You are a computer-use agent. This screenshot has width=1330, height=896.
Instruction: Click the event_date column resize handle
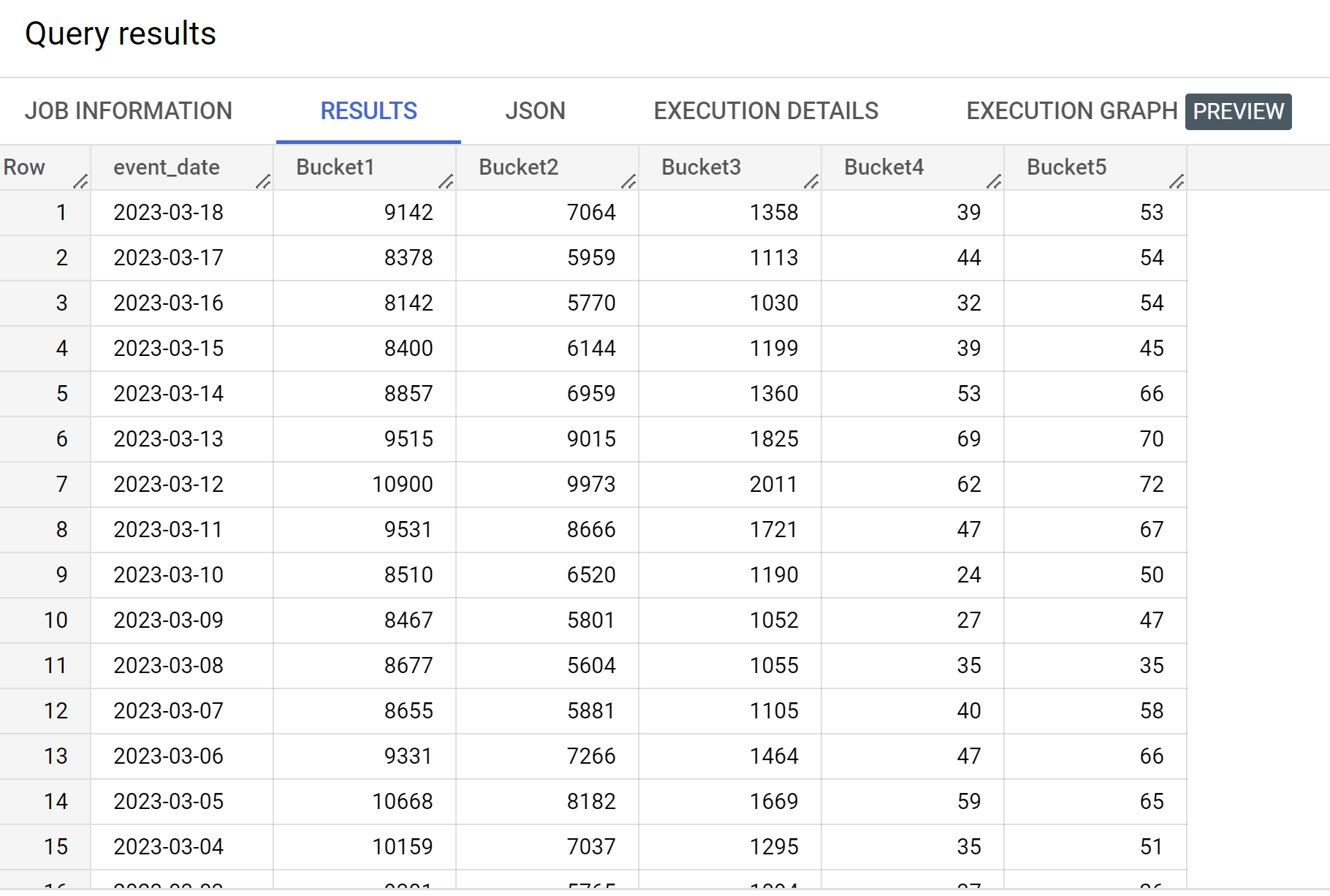[x=263, y=181]
